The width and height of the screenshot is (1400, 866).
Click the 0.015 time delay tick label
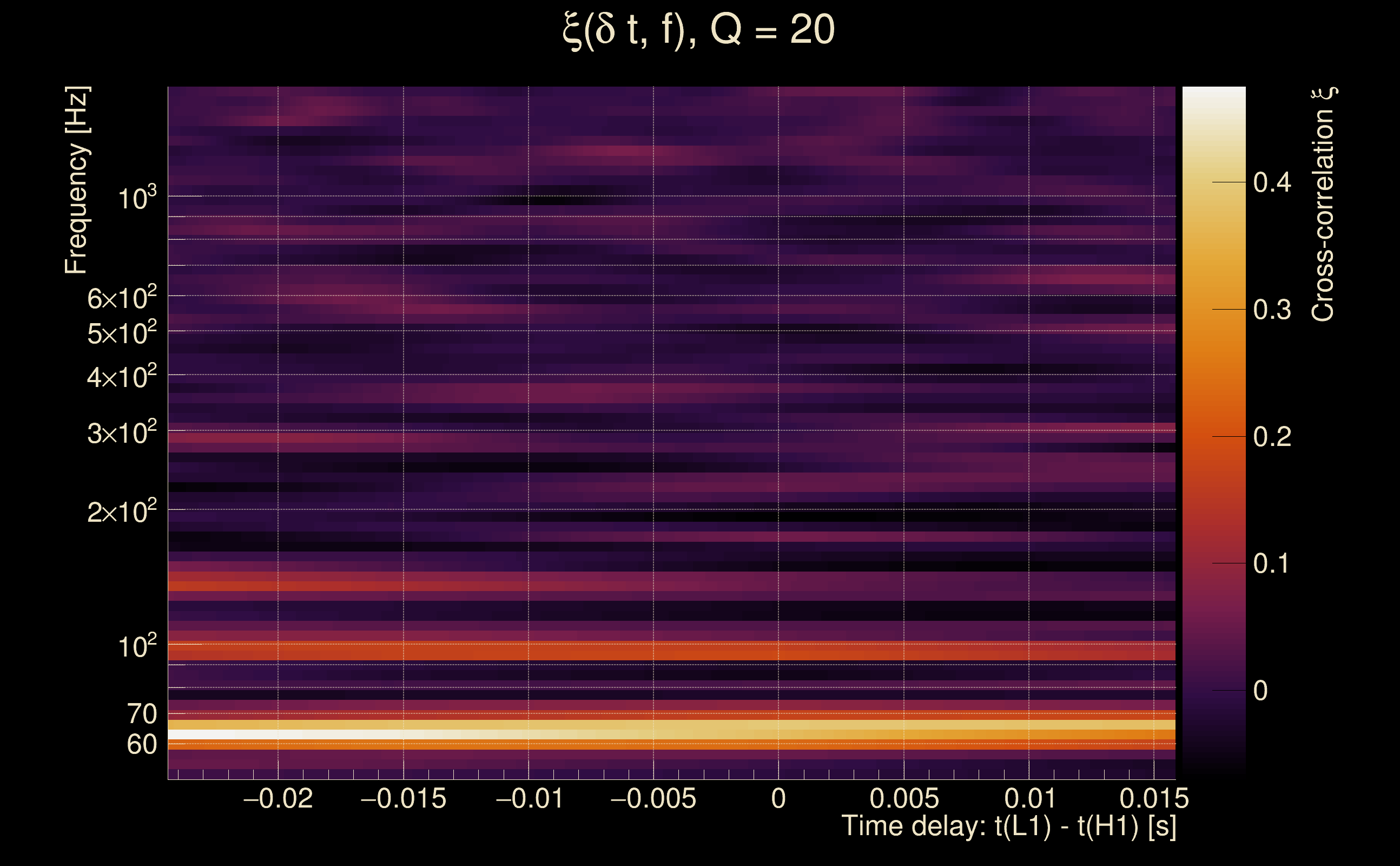[1154, 798]
